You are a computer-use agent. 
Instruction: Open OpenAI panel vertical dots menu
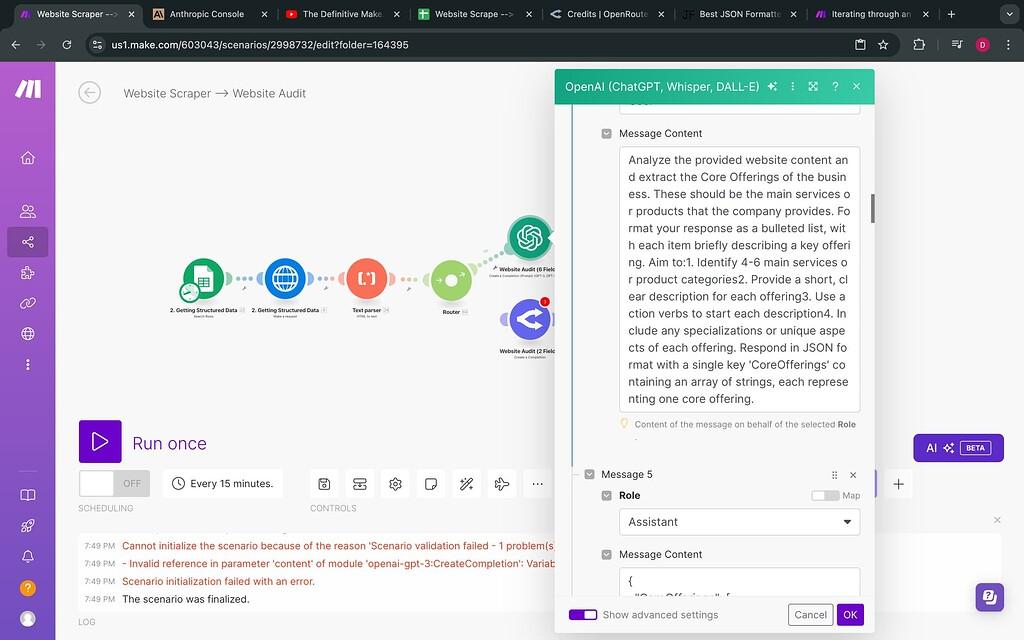click(x=793, y=86)
